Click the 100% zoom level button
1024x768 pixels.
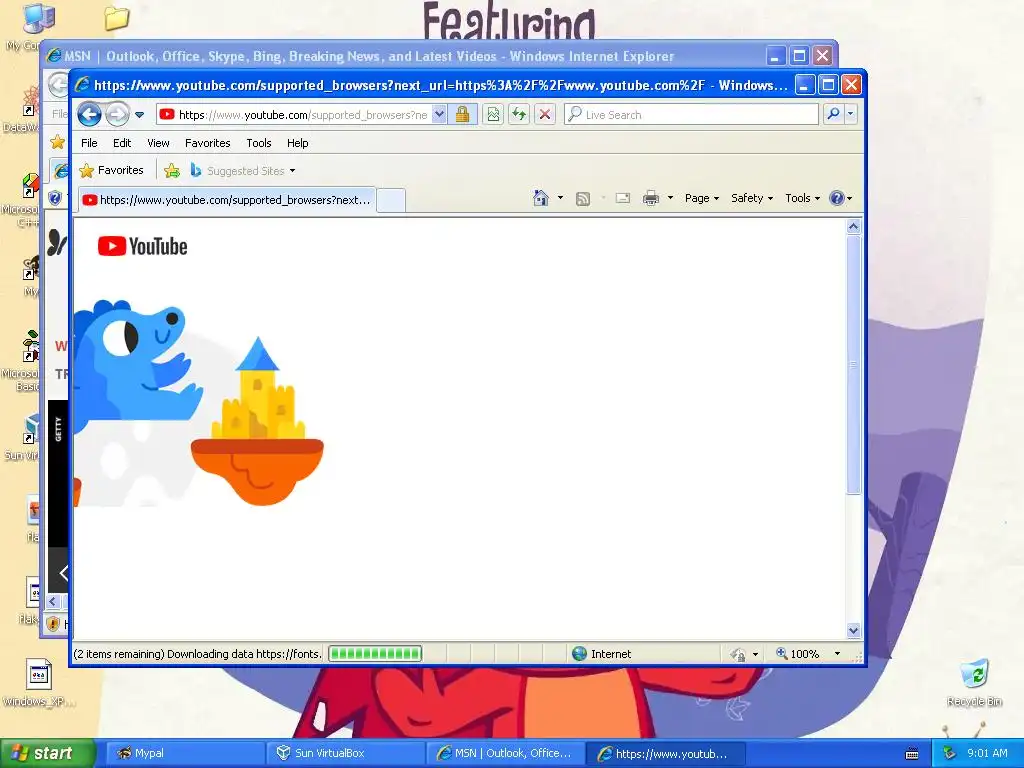tap(797, 654)
